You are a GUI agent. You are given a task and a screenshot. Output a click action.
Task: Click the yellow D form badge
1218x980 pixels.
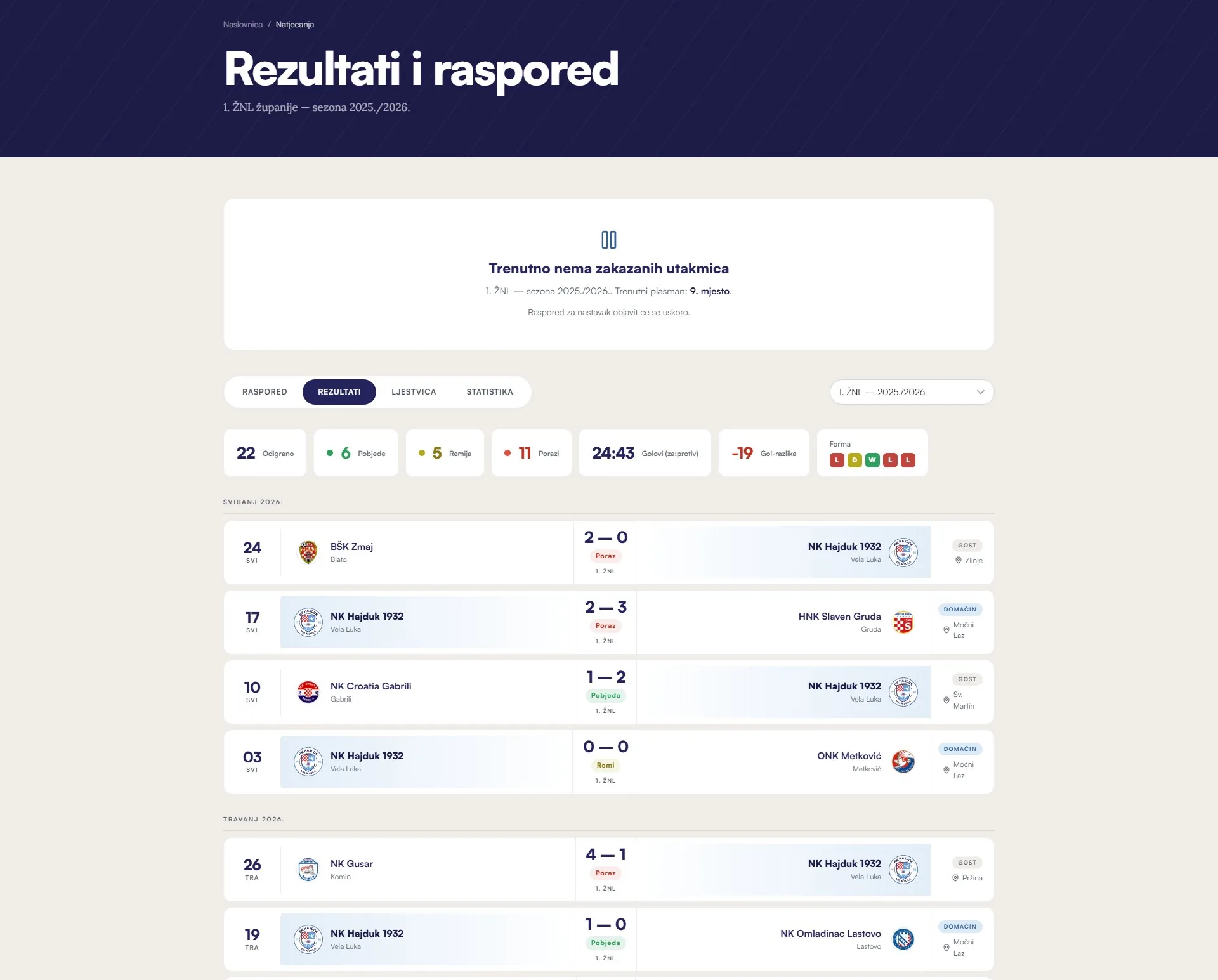855,461
